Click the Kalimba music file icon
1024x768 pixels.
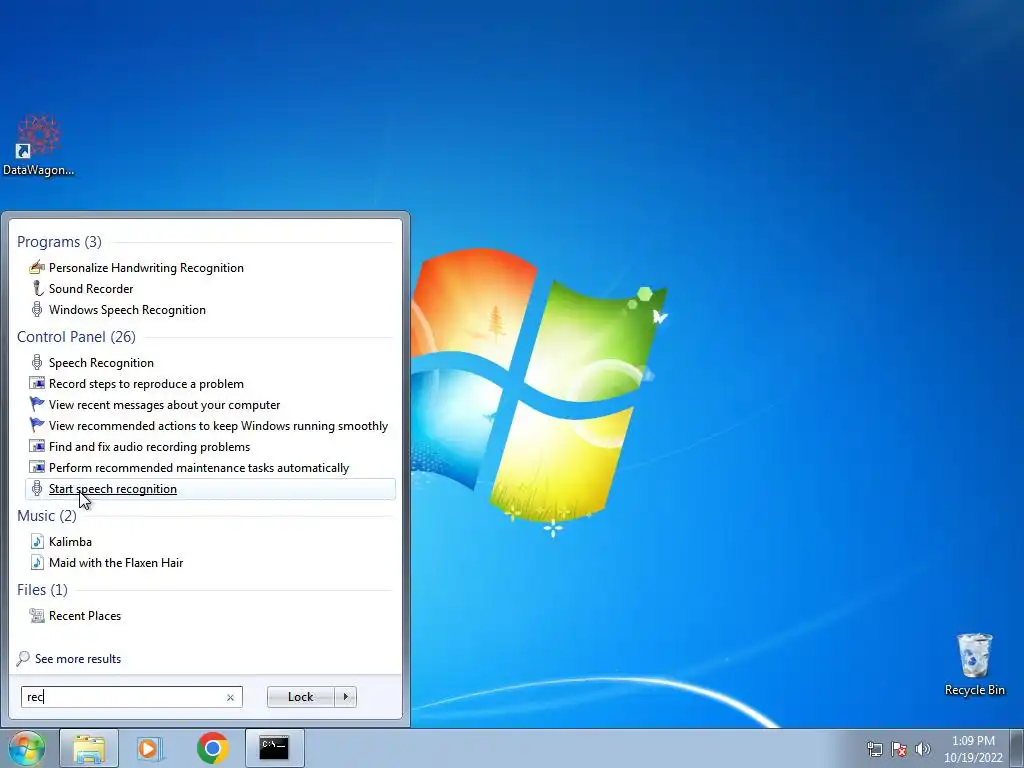(37, 541)
